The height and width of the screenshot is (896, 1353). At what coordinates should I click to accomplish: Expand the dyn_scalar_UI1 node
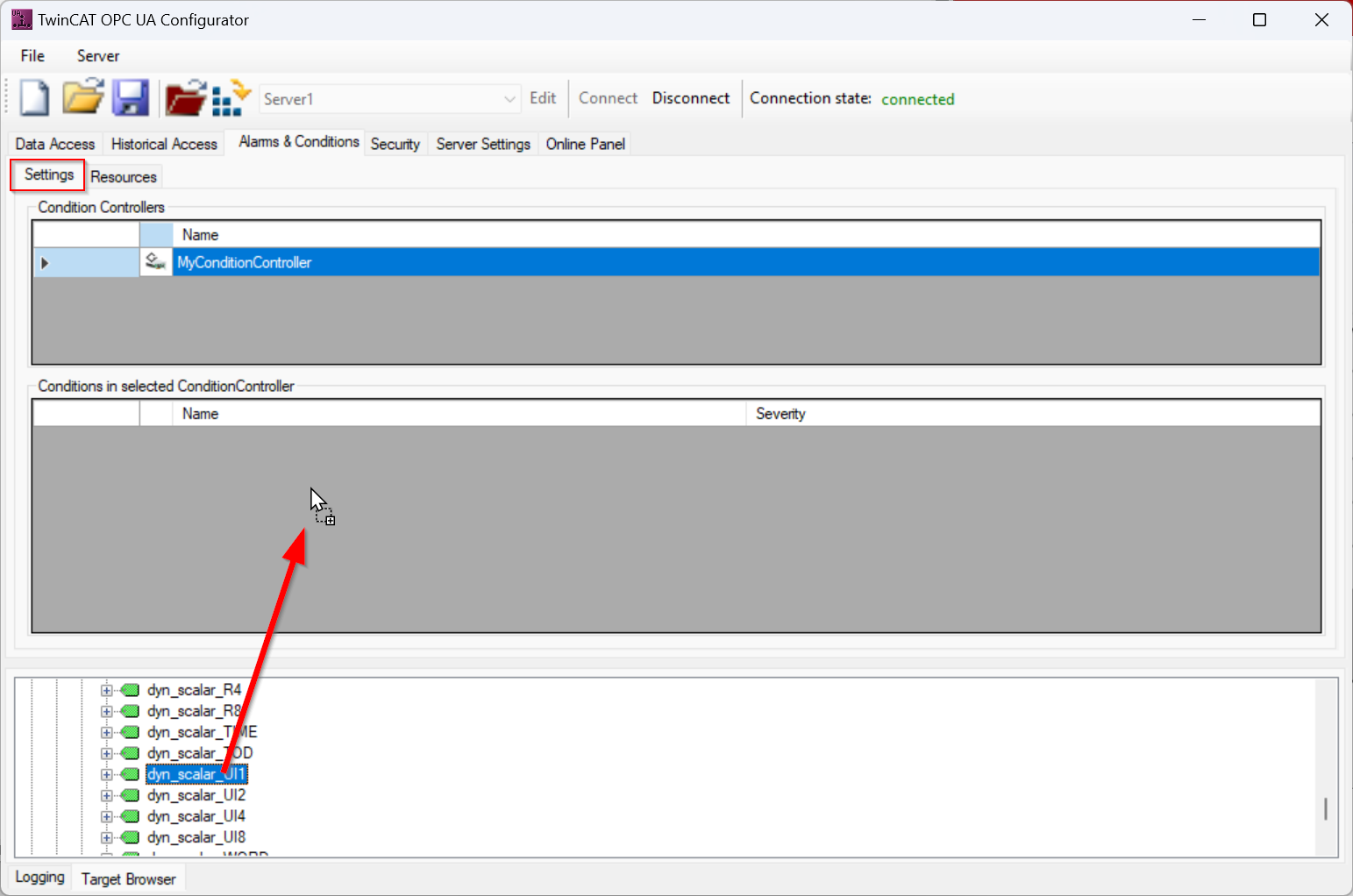click(106, 774)
